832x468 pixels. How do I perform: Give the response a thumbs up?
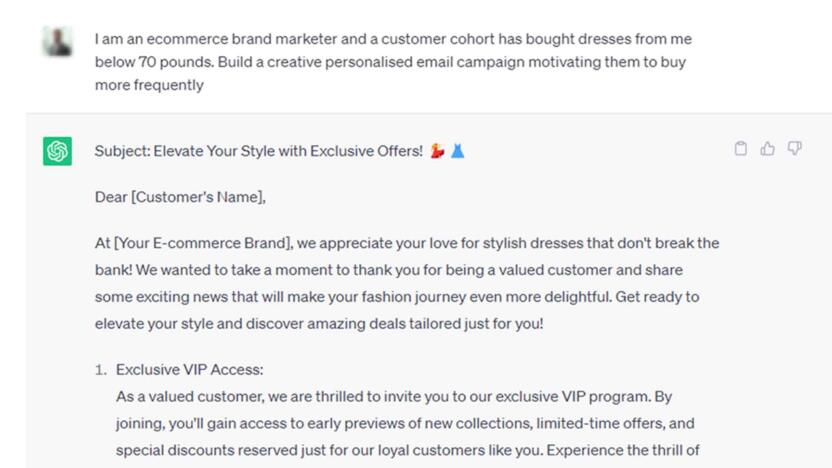click(767, 149)
